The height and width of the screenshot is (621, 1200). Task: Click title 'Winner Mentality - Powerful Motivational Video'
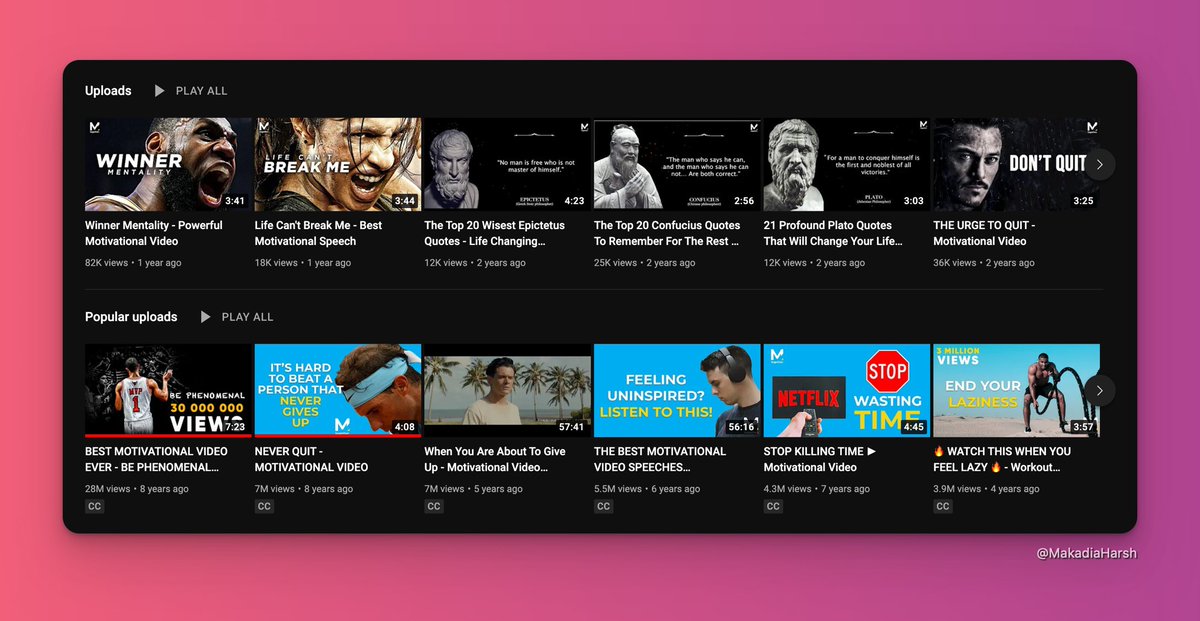click(x=154, y=233)
